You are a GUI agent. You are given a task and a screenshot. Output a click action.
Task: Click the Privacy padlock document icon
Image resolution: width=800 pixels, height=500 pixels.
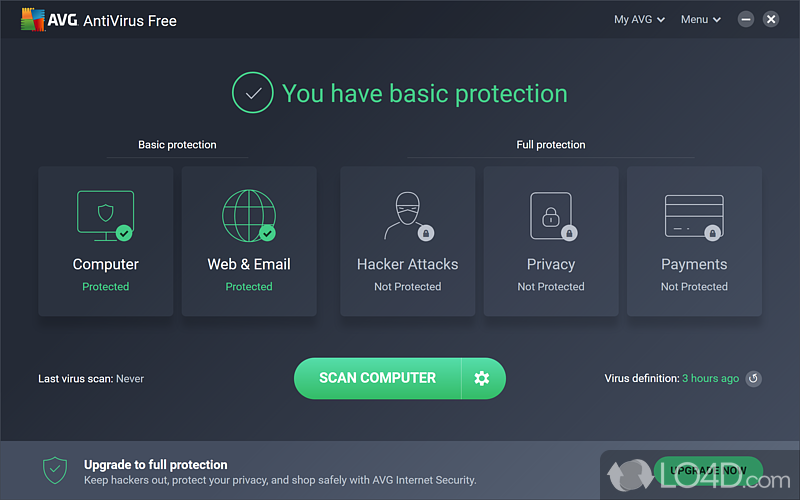click(x=553, y=216)
